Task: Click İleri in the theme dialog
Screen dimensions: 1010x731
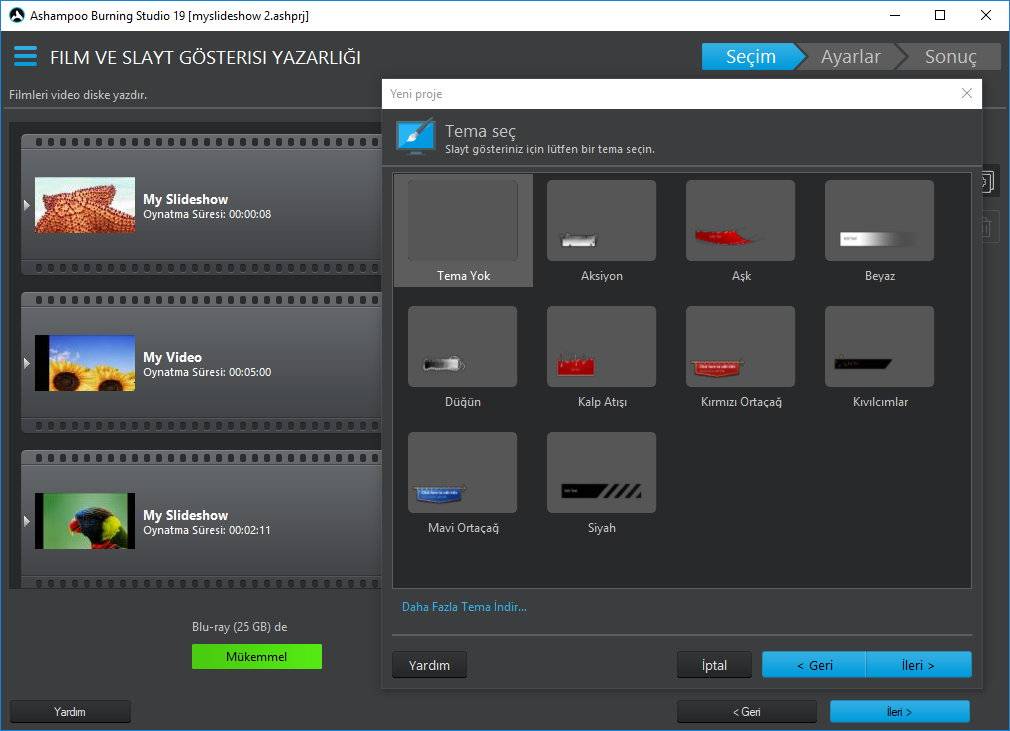Action: 918,665
